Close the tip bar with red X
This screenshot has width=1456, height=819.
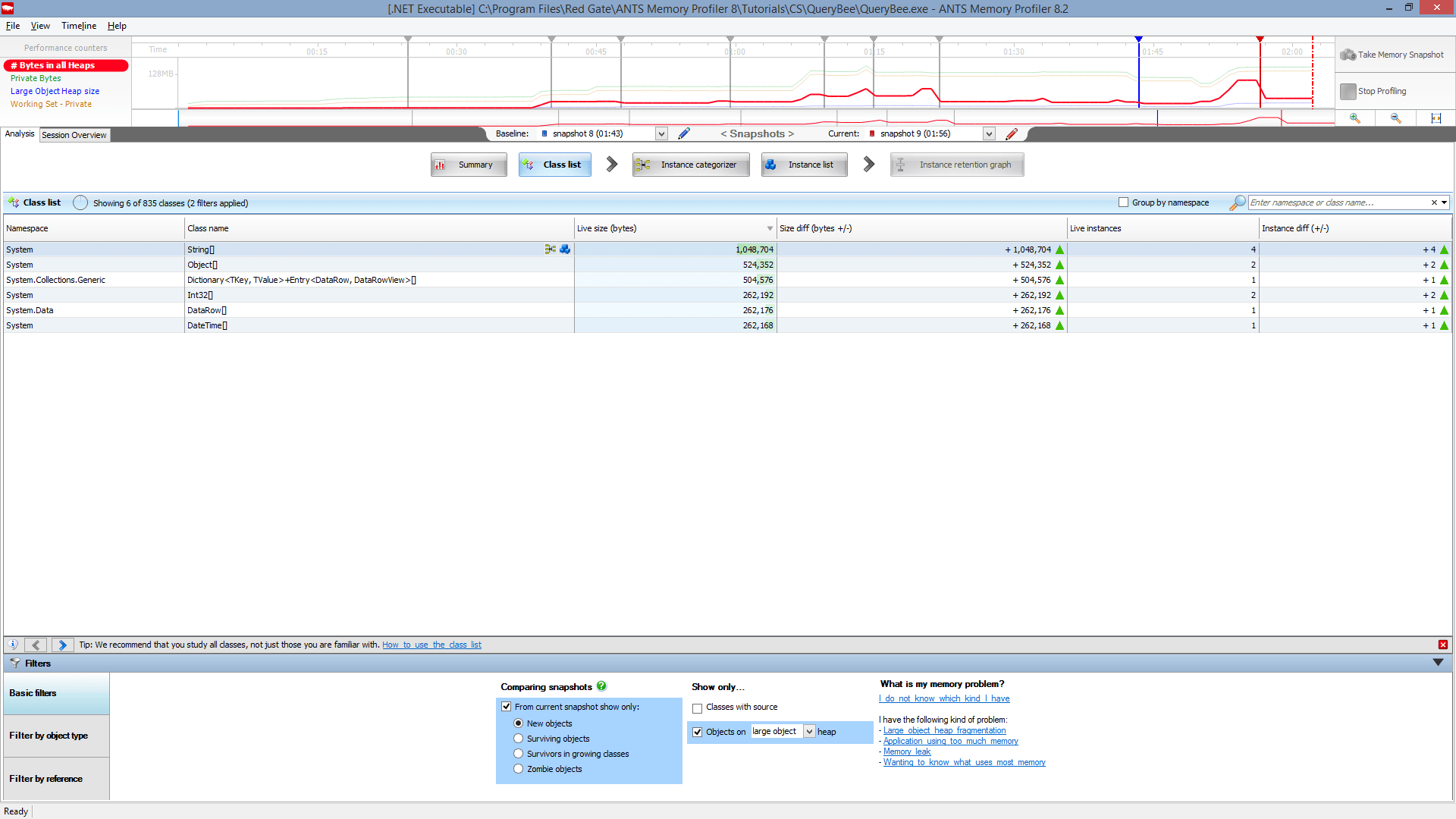(x=1442, y=645)
